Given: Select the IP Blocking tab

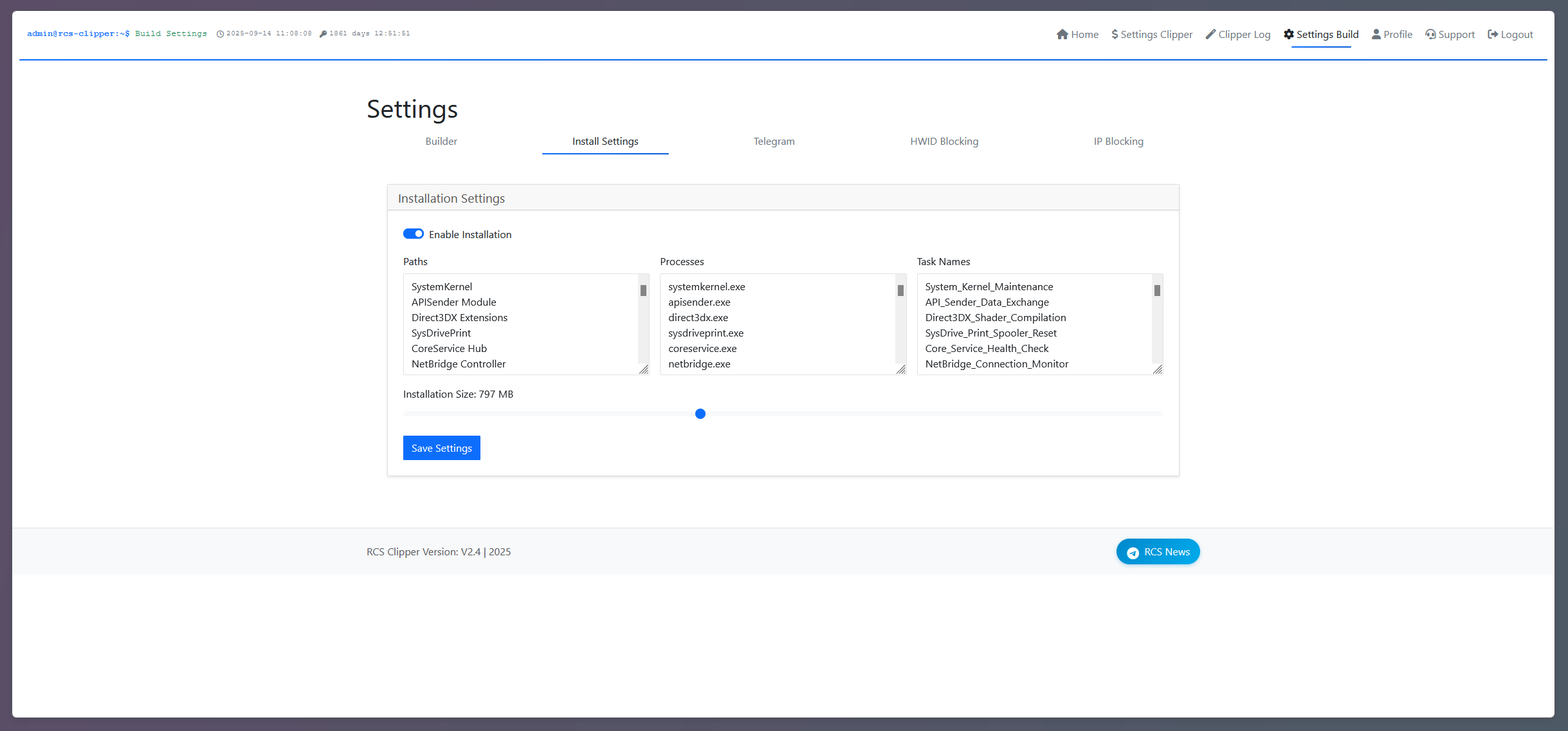Looking at the screenshot, I should coord(1118,142).
